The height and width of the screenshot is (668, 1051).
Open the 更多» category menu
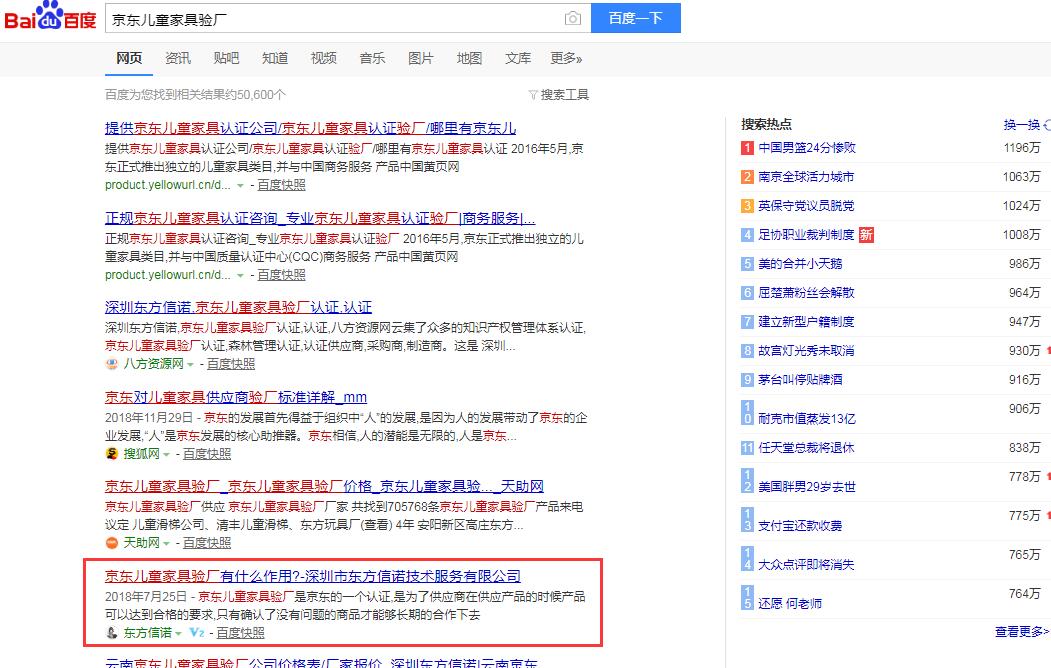click(566, 58)
